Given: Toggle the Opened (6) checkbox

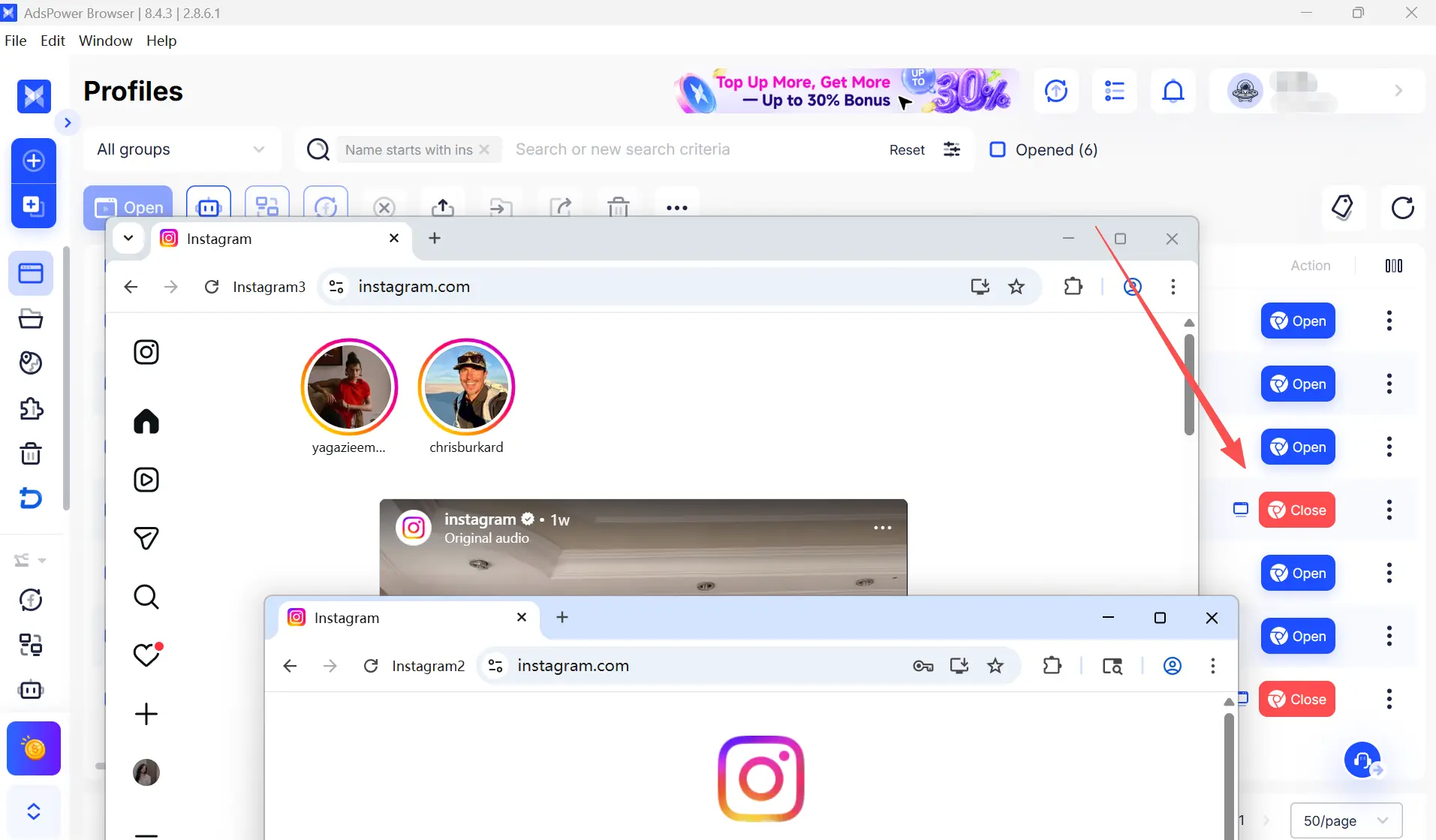Looking at the screenshot, I should (998, 149).
